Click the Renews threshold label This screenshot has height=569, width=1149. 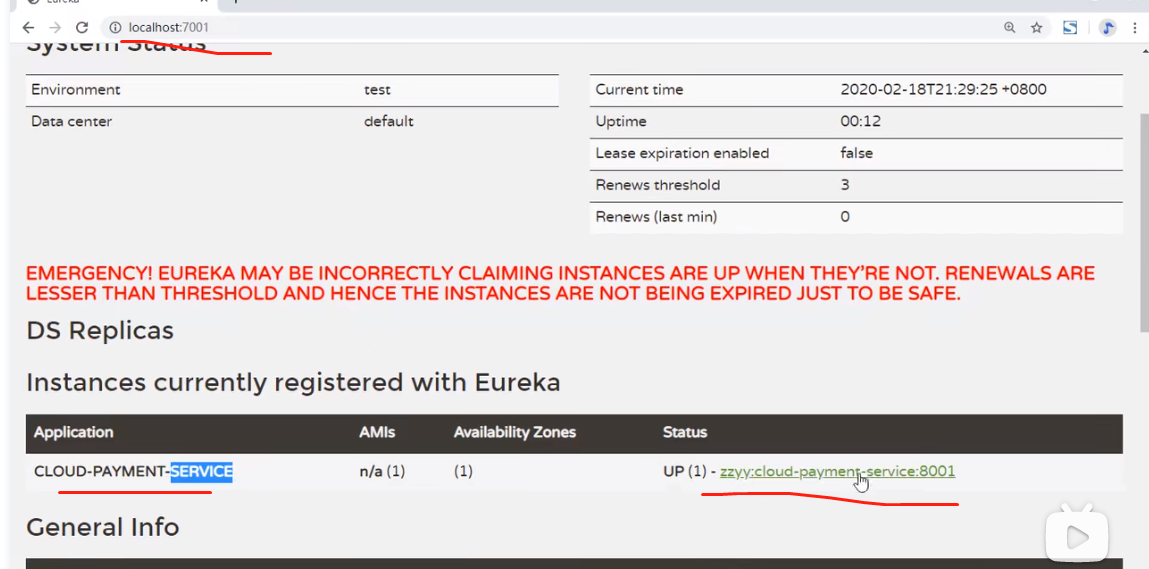coord(658,185)
